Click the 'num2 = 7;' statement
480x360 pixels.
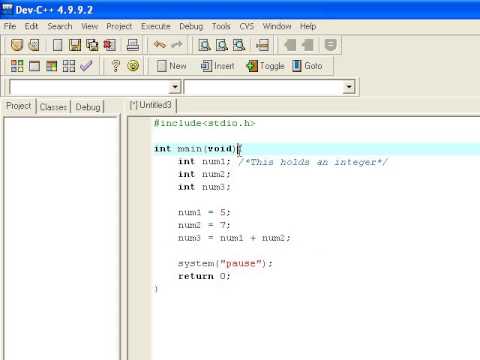point(204,225)
